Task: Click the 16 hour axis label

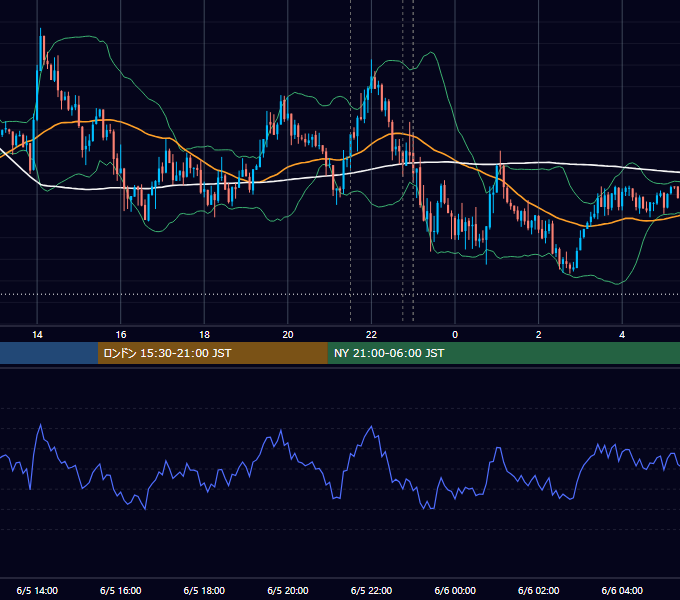Action: coord(121,335)
